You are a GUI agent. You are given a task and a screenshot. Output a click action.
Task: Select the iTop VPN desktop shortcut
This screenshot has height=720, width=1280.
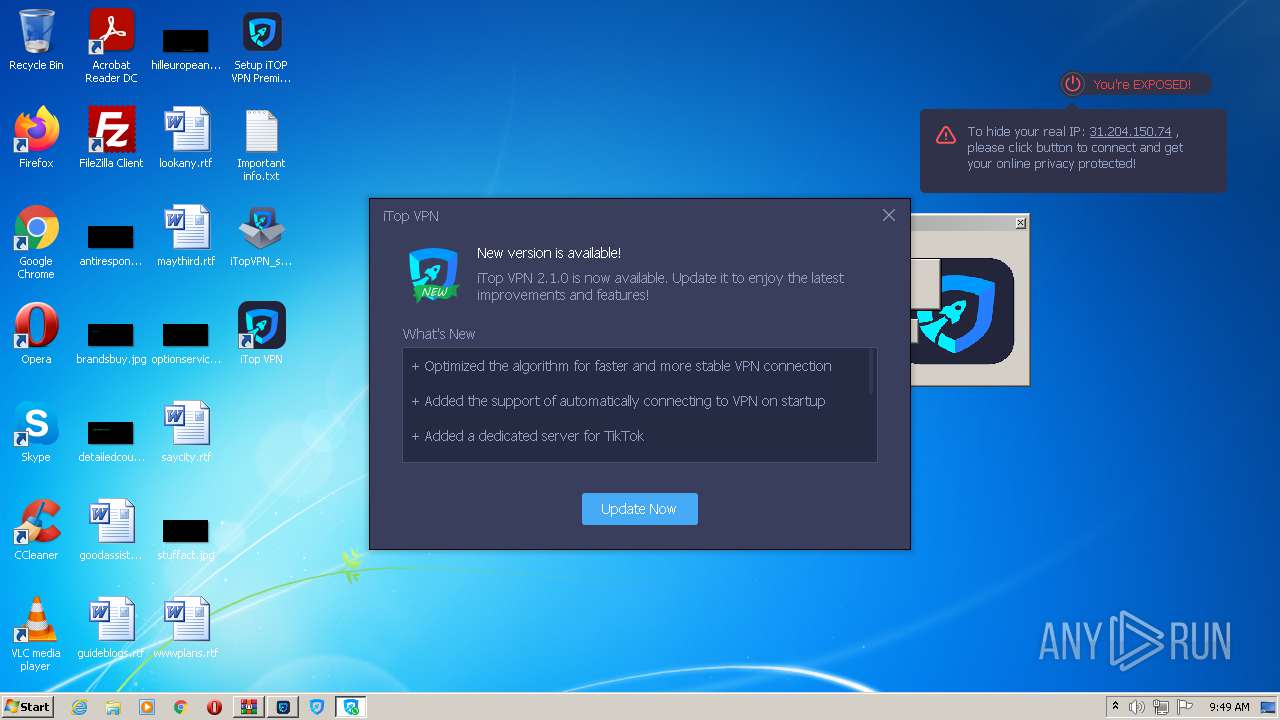[x=261, y=334]
